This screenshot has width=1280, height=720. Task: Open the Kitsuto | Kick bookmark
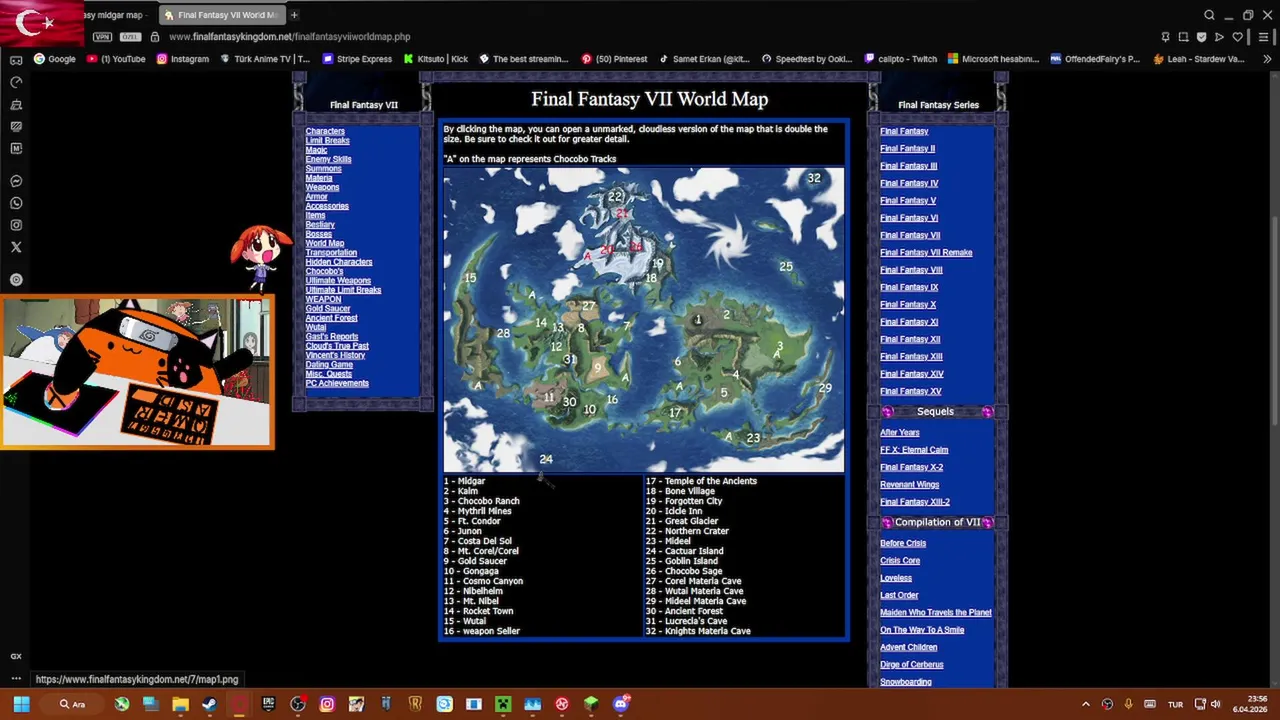point(435,59)
